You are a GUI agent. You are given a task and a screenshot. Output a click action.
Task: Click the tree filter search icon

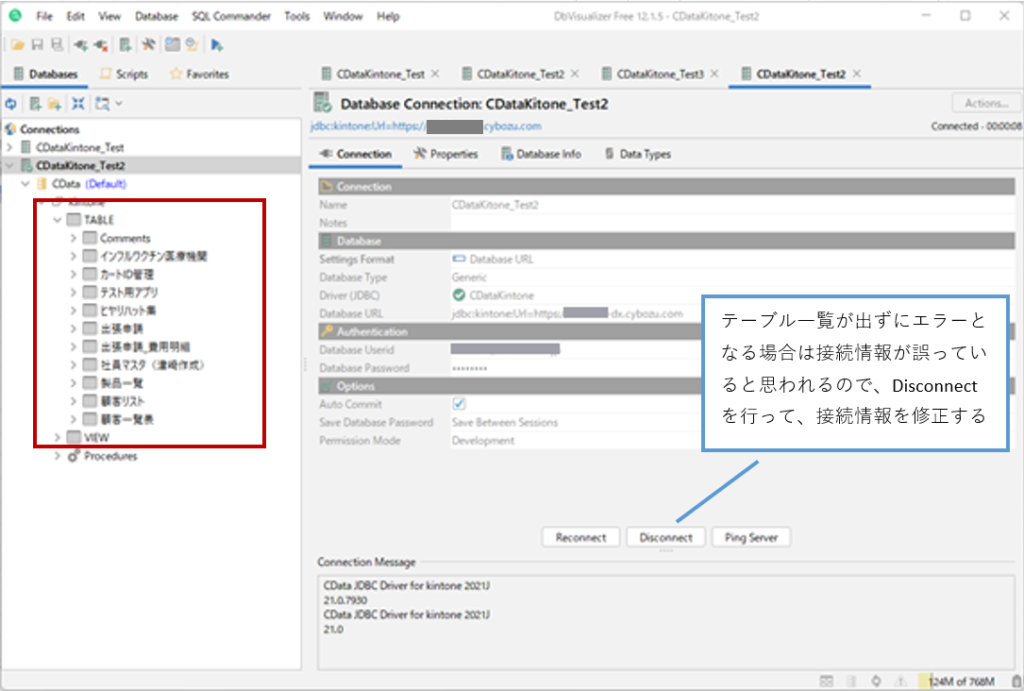(102, 103)
